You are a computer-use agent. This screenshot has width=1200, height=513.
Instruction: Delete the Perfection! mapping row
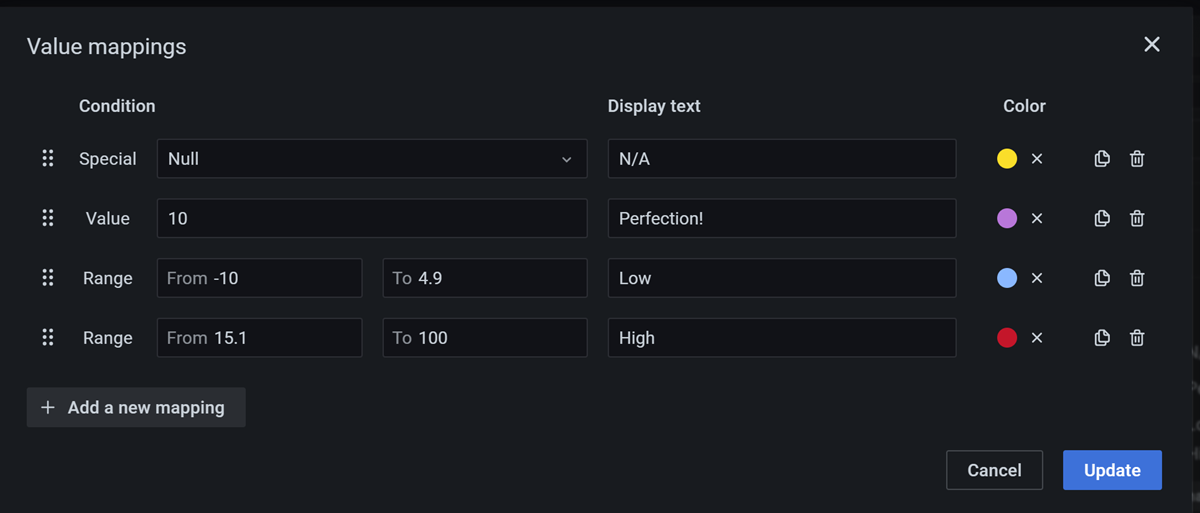tap(1137, 218)
